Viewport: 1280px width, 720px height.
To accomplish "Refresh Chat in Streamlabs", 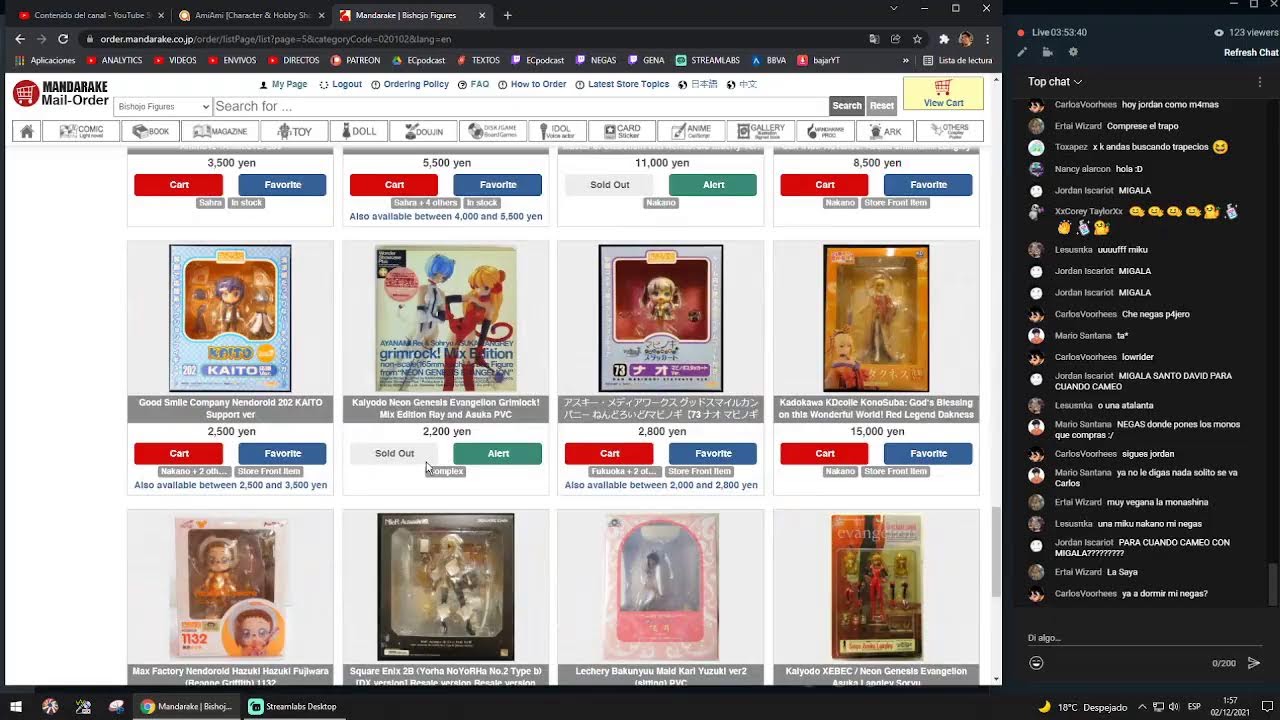I will point(1251,52).
